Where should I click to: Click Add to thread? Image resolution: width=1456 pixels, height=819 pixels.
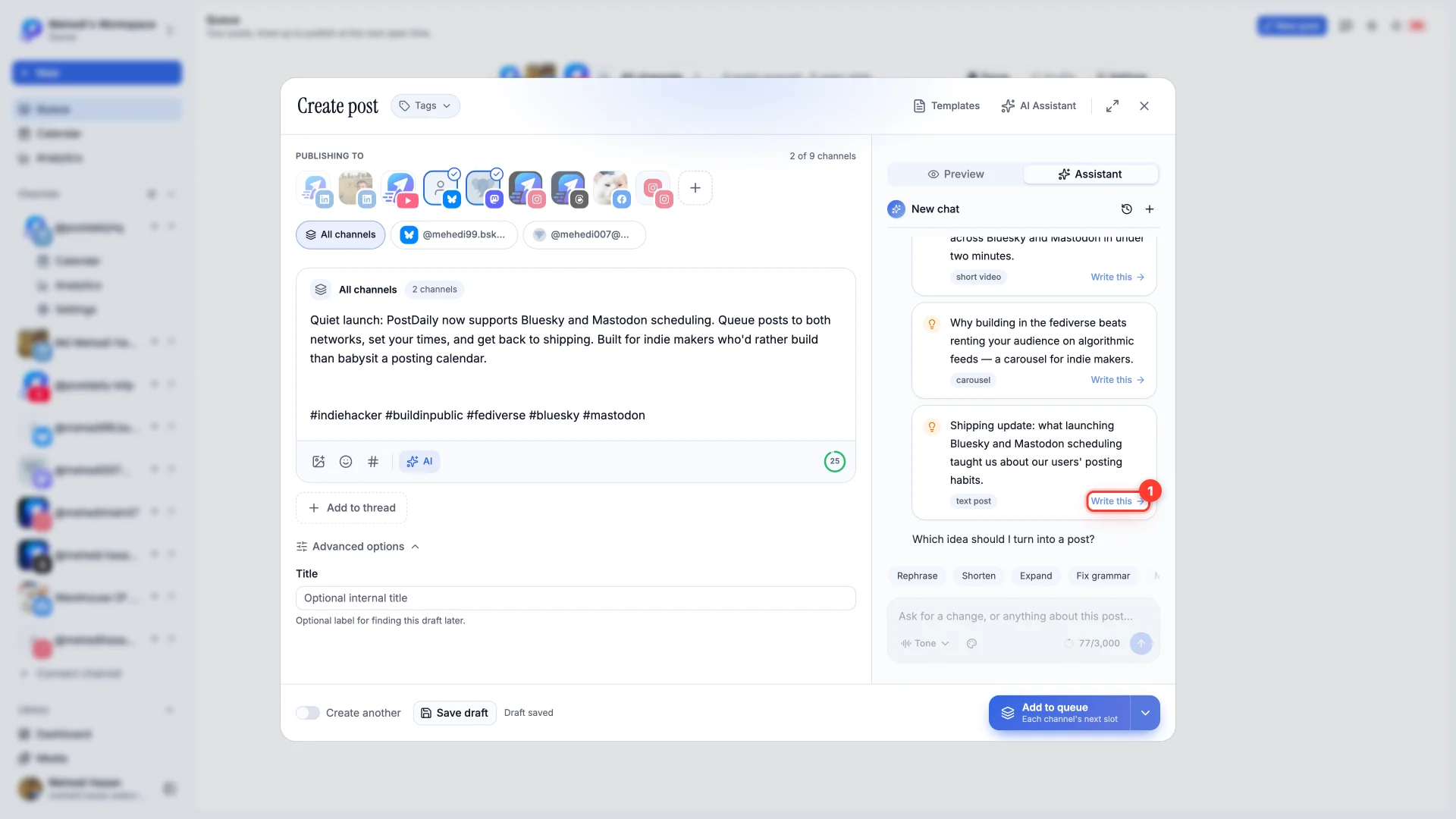pyautogui.click(x=352, y=508)
